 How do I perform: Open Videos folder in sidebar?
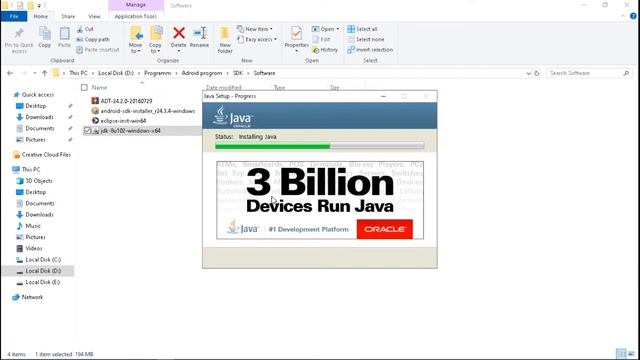(33, 248)
